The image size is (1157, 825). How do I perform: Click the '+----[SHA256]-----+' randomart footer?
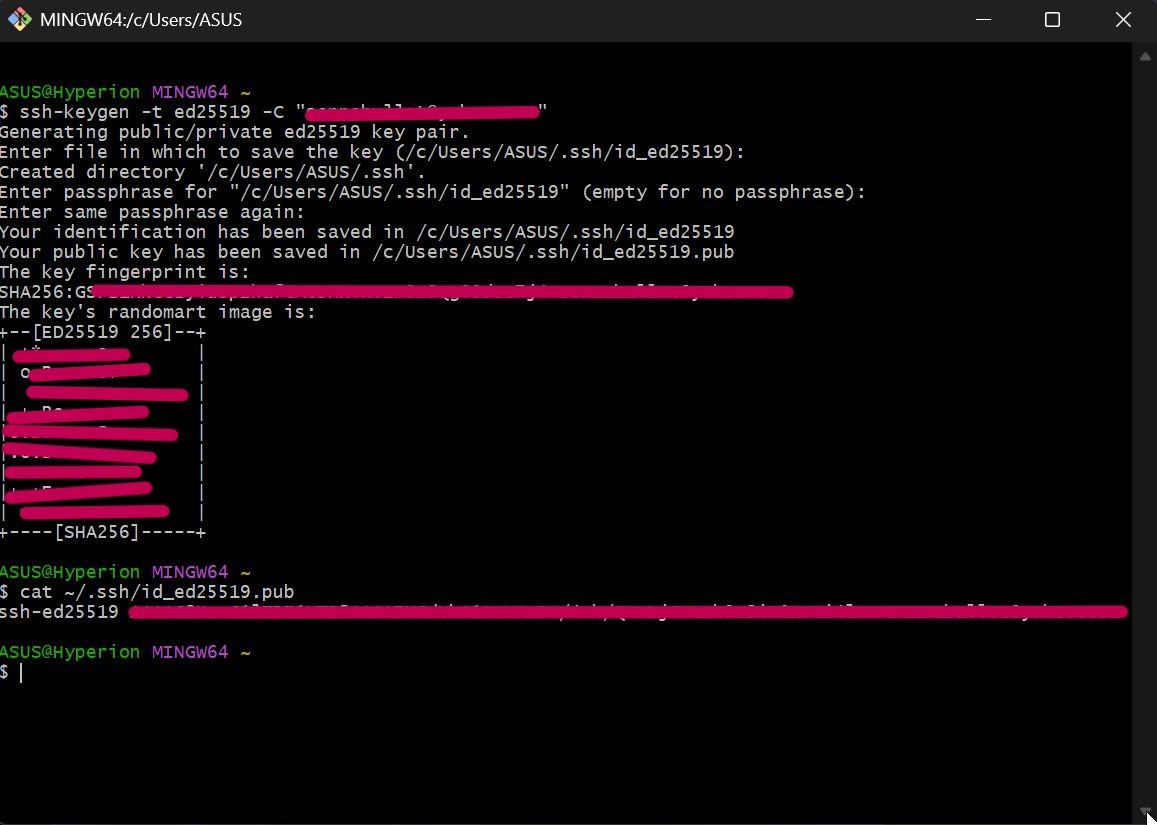coord(103,532)
